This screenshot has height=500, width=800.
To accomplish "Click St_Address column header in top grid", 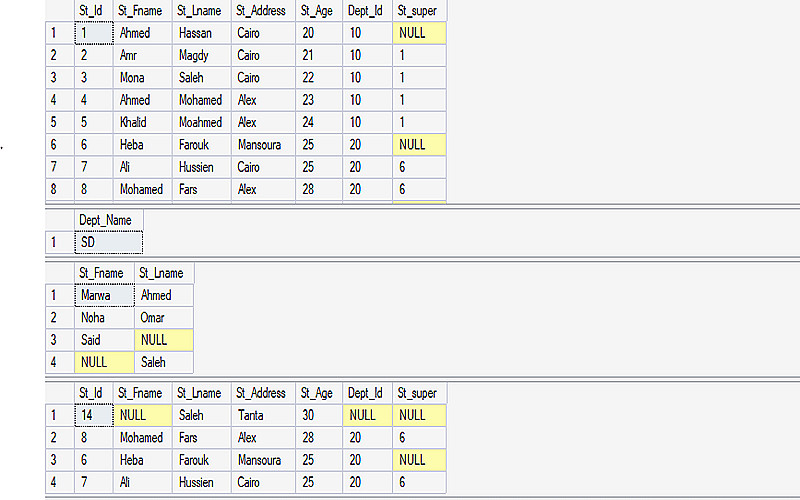I will click(x=262, y=11).
